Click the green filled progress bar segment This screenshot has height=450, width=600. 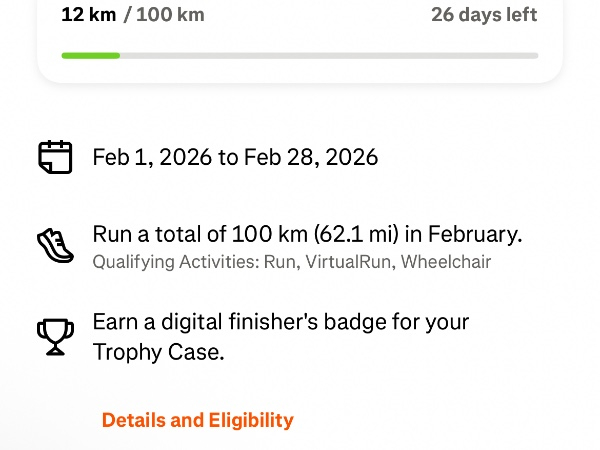[x=90, y=55]
